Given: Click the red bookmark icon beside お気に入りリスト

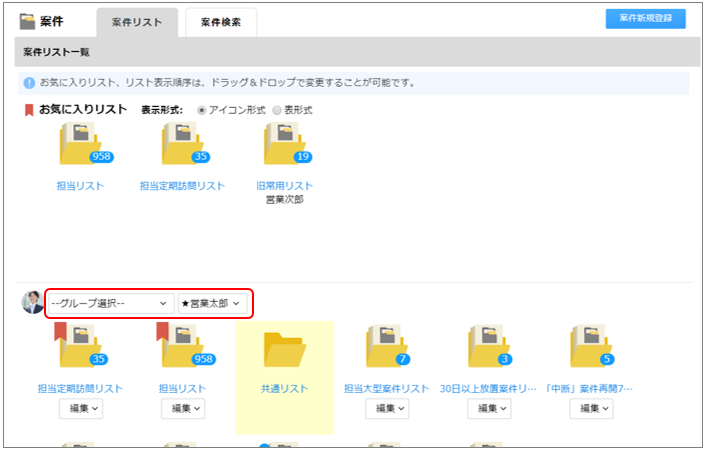Looking at the screenshot, I should 29,110.
